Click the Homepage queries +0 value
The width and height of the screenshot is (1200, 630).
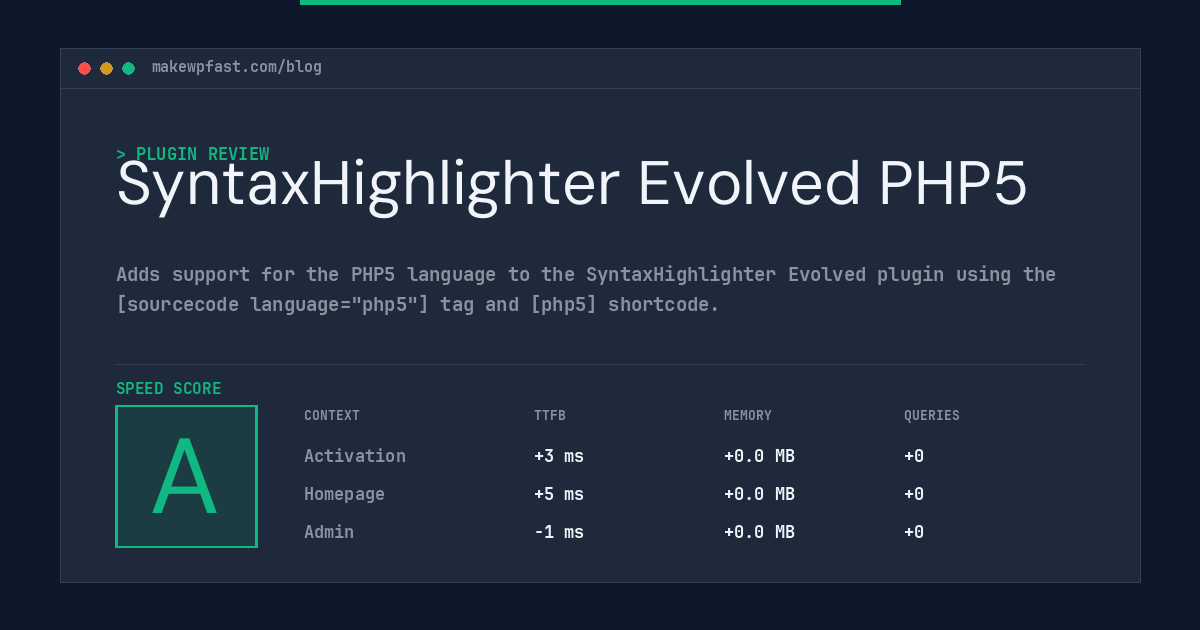click(914, 494)
